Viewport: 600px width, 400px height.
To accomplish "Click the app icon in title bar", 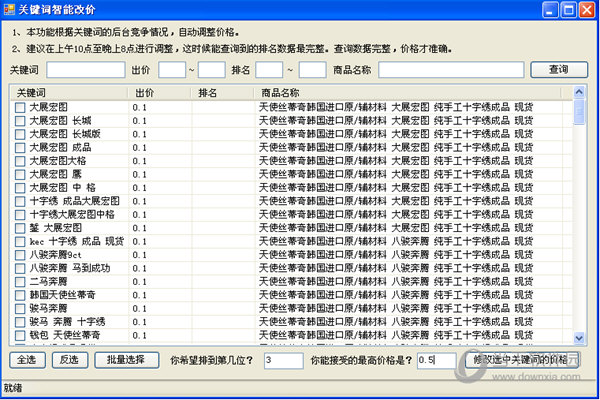I will tap(9, 9).
